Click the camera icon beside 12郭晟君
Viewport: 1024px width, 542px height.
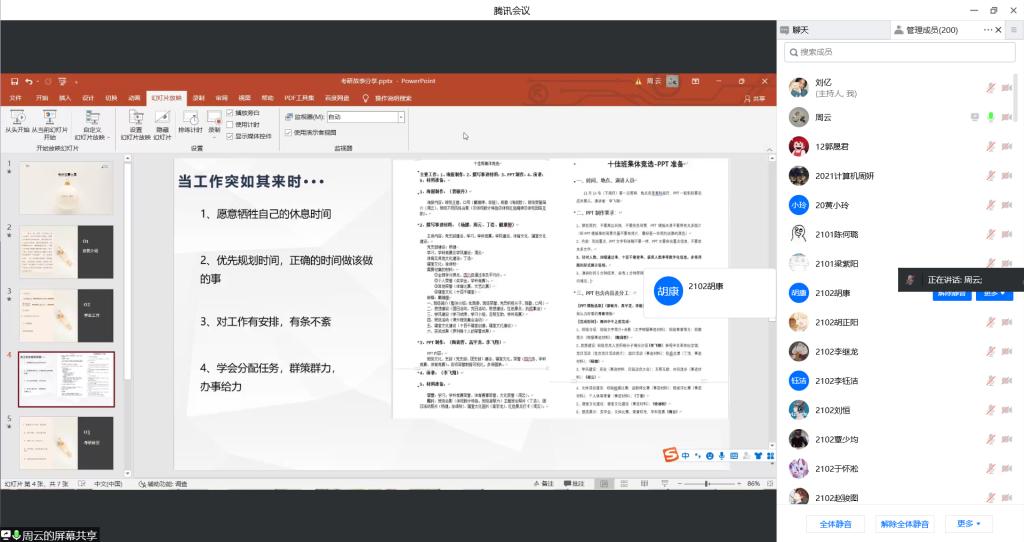(x=1007, y=146)
